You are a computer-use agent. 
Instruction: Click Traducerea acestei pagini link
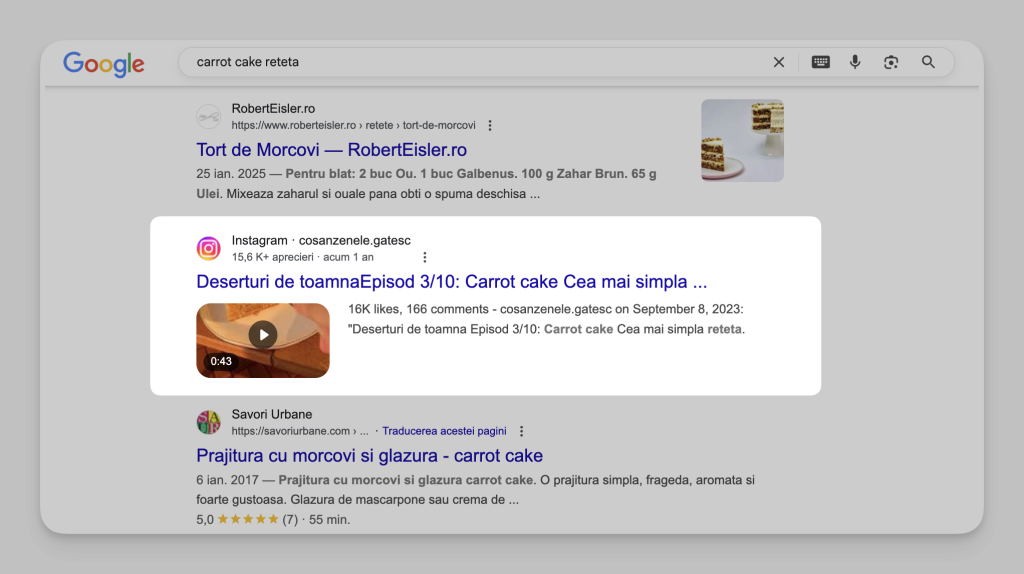point(444,431)
